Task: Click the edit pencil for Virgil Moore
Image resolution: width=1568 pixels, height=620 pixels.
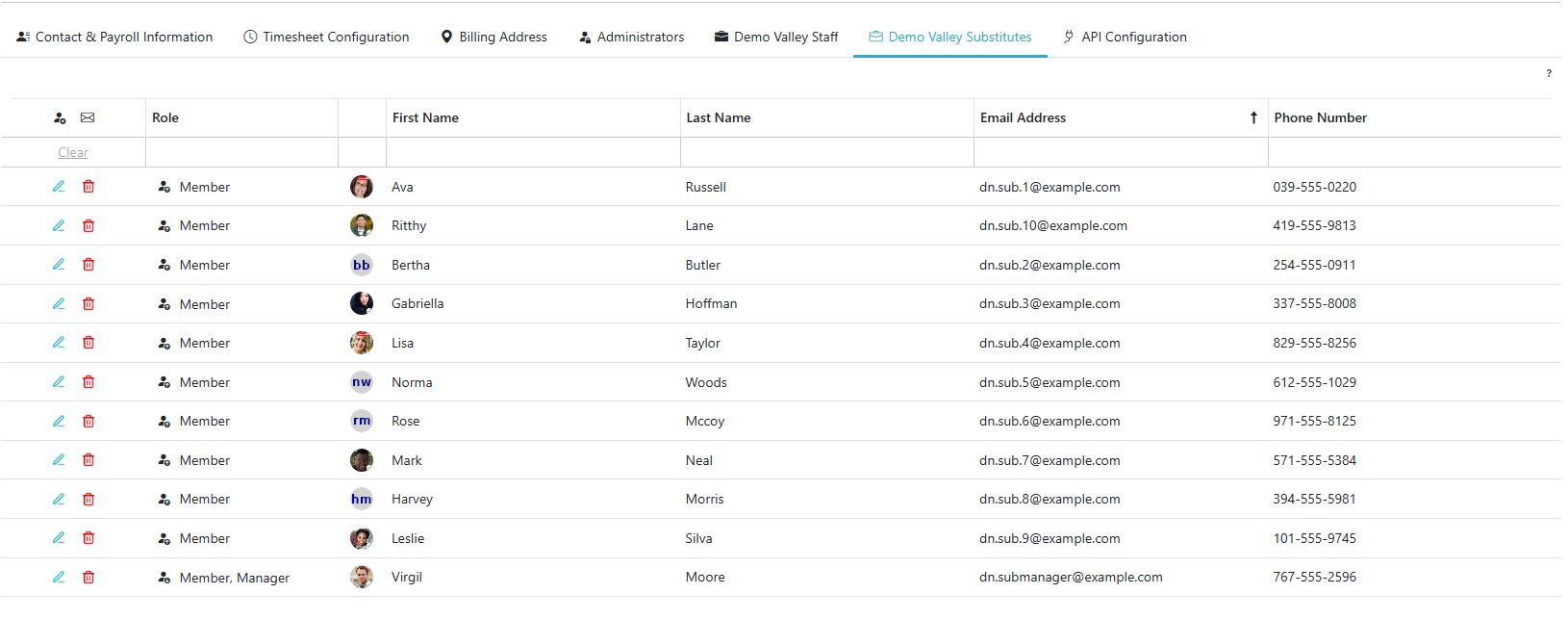Action: tap(59, 578)
